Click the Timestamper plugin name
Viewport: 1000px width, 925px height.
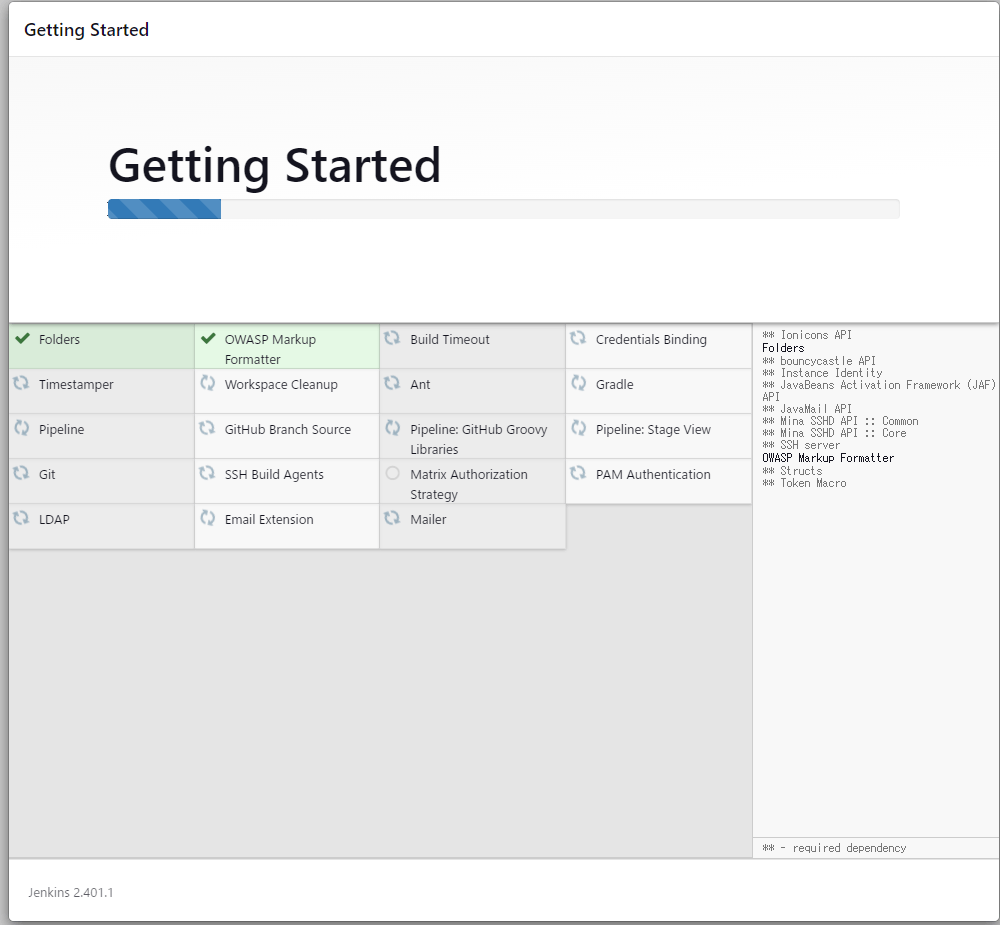(x=76, y=385)
